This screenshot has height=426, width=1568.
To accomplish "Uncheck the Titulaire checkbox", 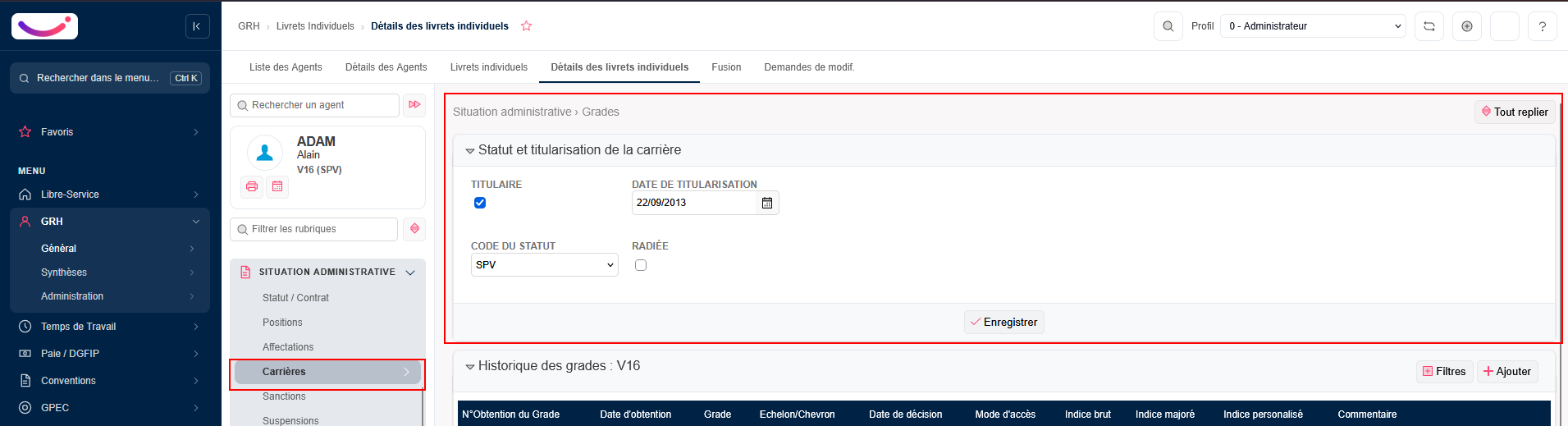I will tap(480, 203).
